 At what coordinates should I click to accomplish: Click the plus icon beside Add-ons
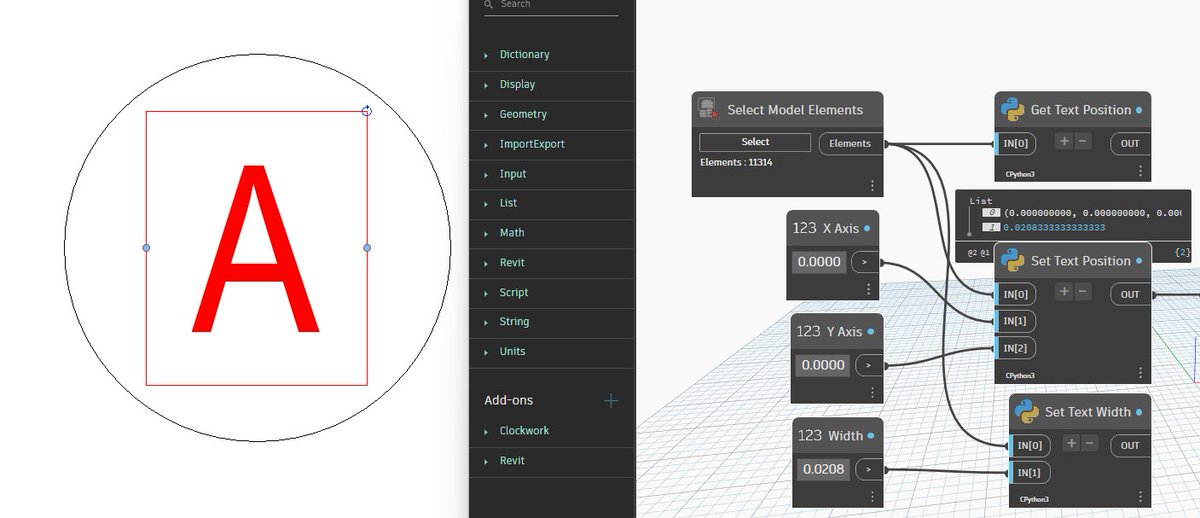pos(611,400)
